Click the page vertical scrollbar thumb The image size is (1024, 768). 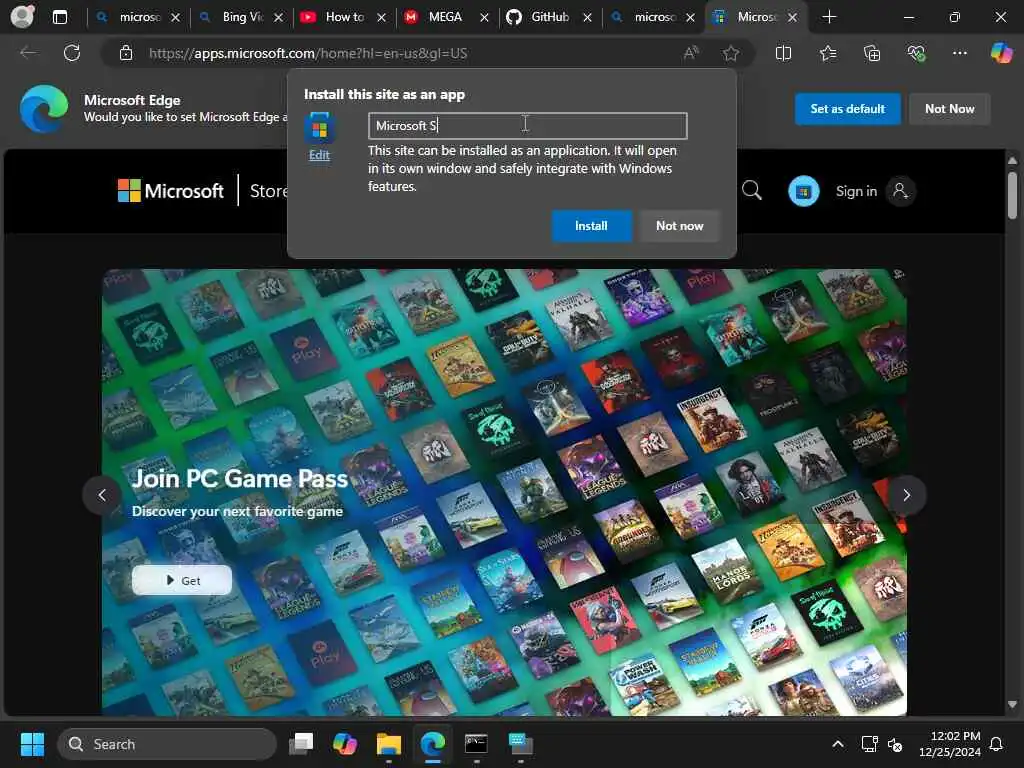click(1012, 195)
